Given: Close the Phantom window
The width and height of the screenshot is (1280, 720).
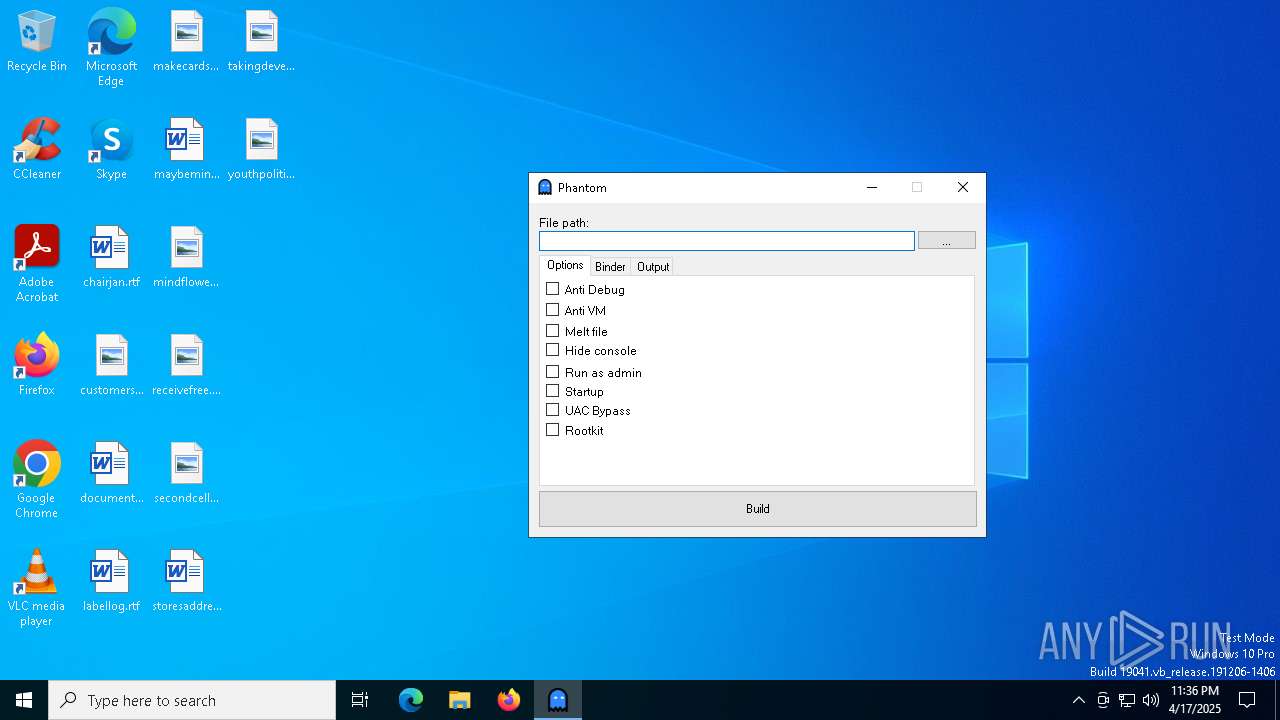Looking at the screenshot, I should point(963,187).
